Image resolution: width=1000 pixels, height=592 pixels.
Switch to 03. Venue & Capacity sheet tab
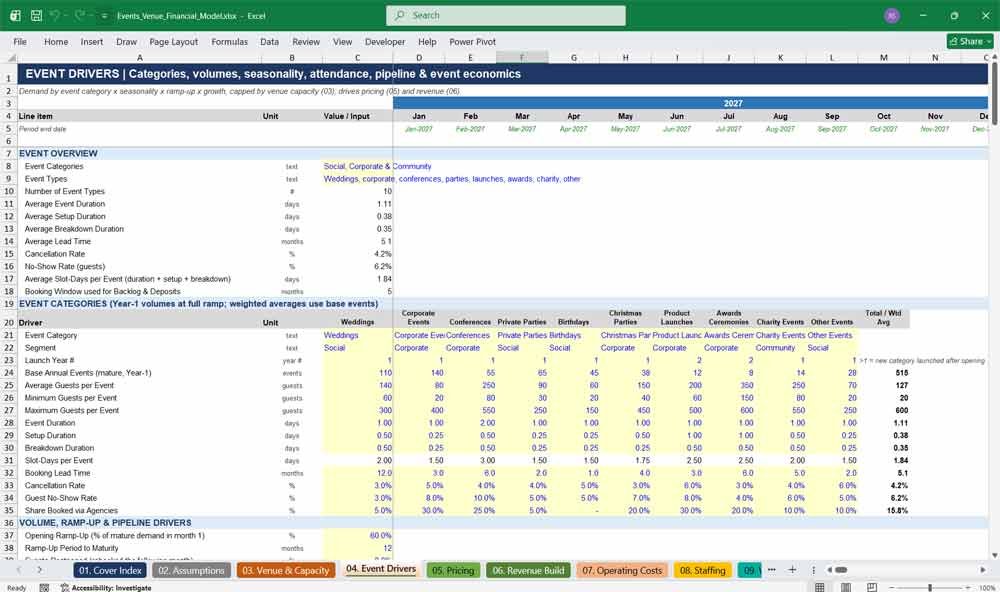[x=286, y=570]
